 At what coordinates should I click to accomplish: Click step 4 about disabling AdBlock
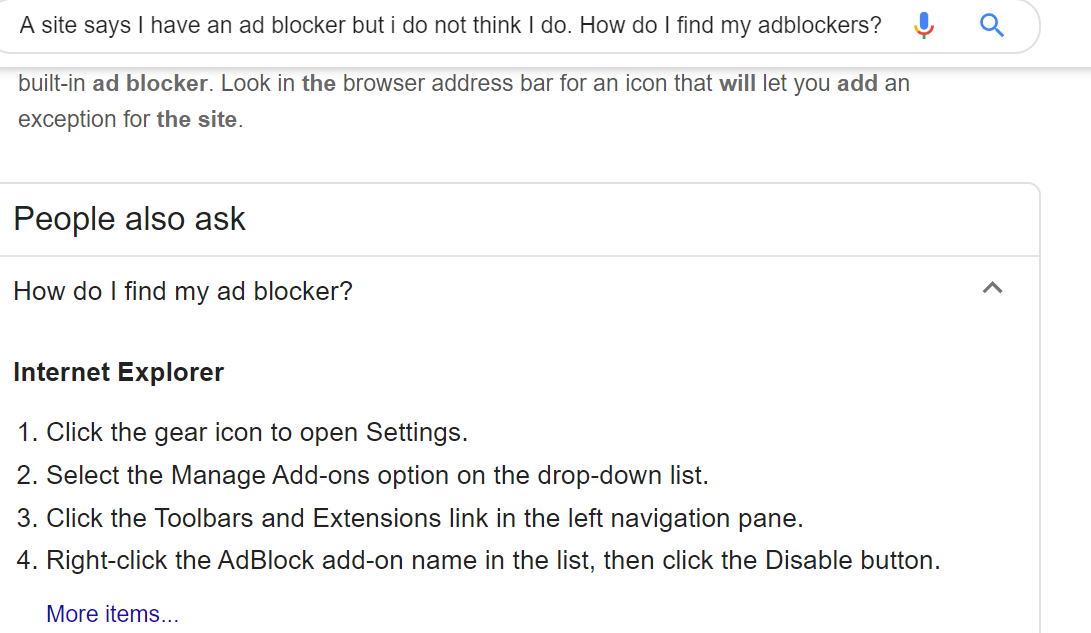492,560
